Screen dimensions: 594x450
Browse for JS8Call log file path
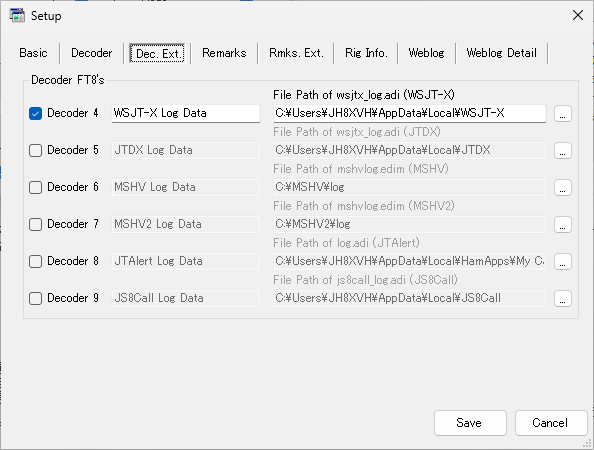pyautogui.click(x=563, y=298)
